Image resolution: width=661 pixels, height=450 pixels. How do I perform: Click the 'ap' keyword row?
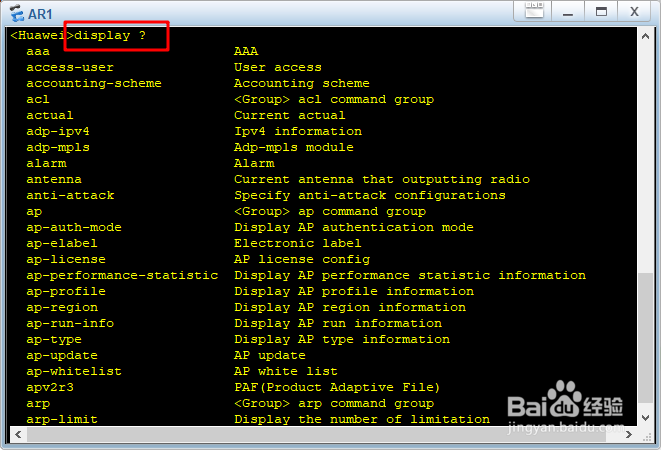click(34, 212)
